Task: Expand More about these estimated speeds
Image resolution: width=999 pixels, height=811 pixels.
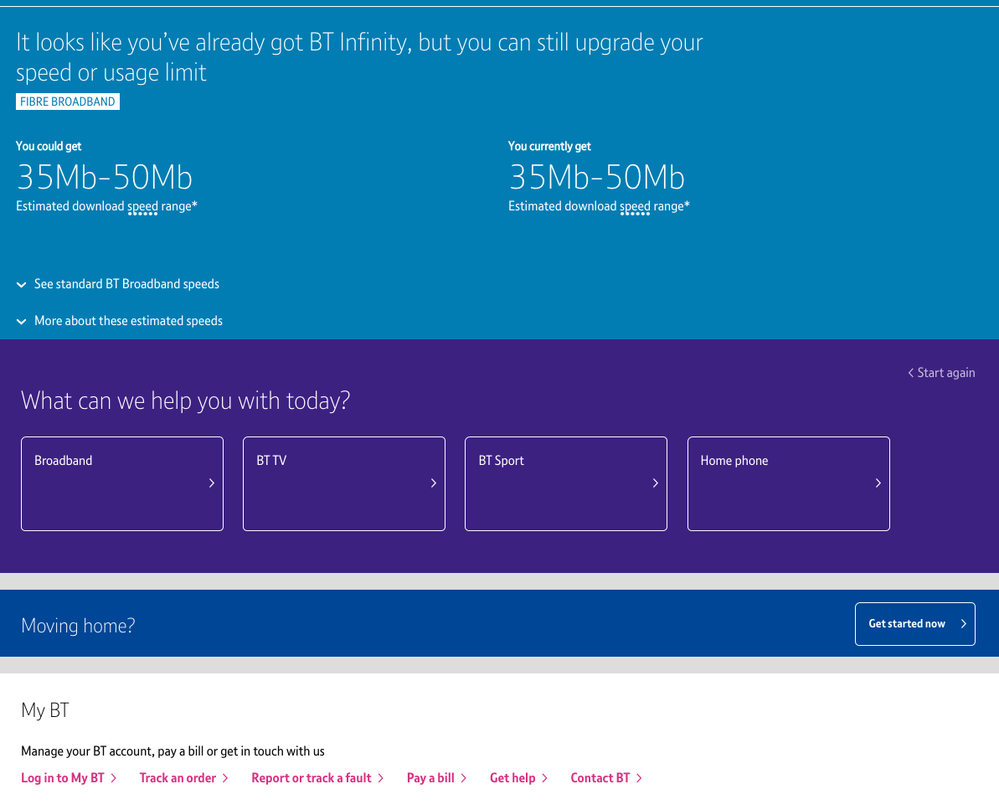Action: click(x=120, y=321)
